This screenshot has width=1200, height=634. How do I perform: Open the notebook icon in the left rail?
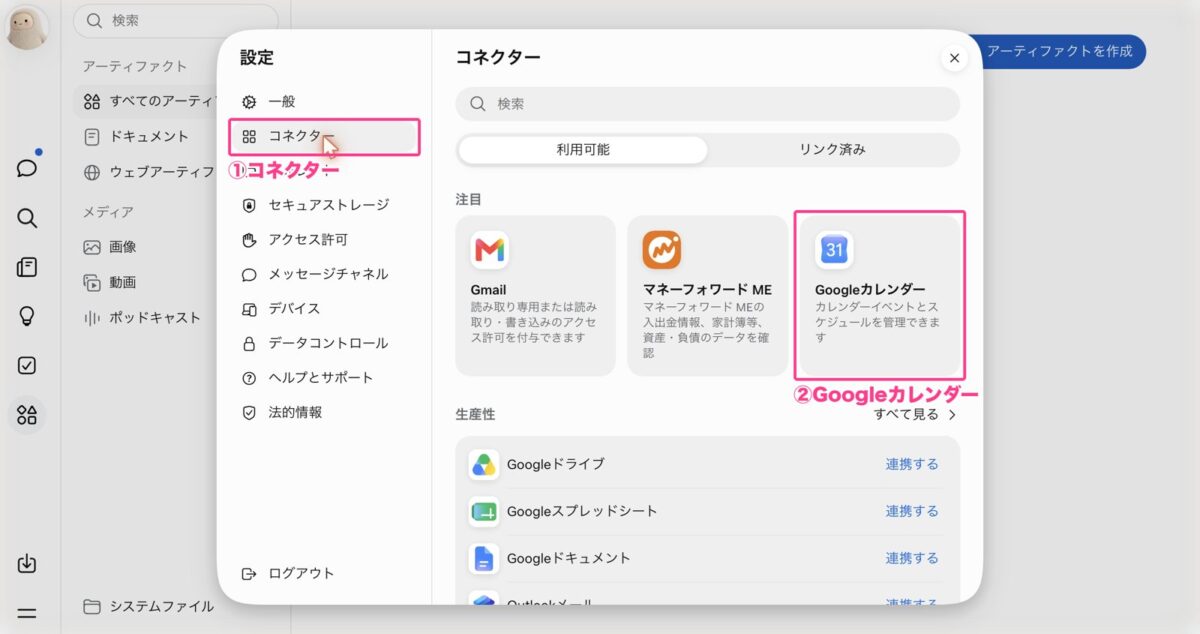(27, 267)
